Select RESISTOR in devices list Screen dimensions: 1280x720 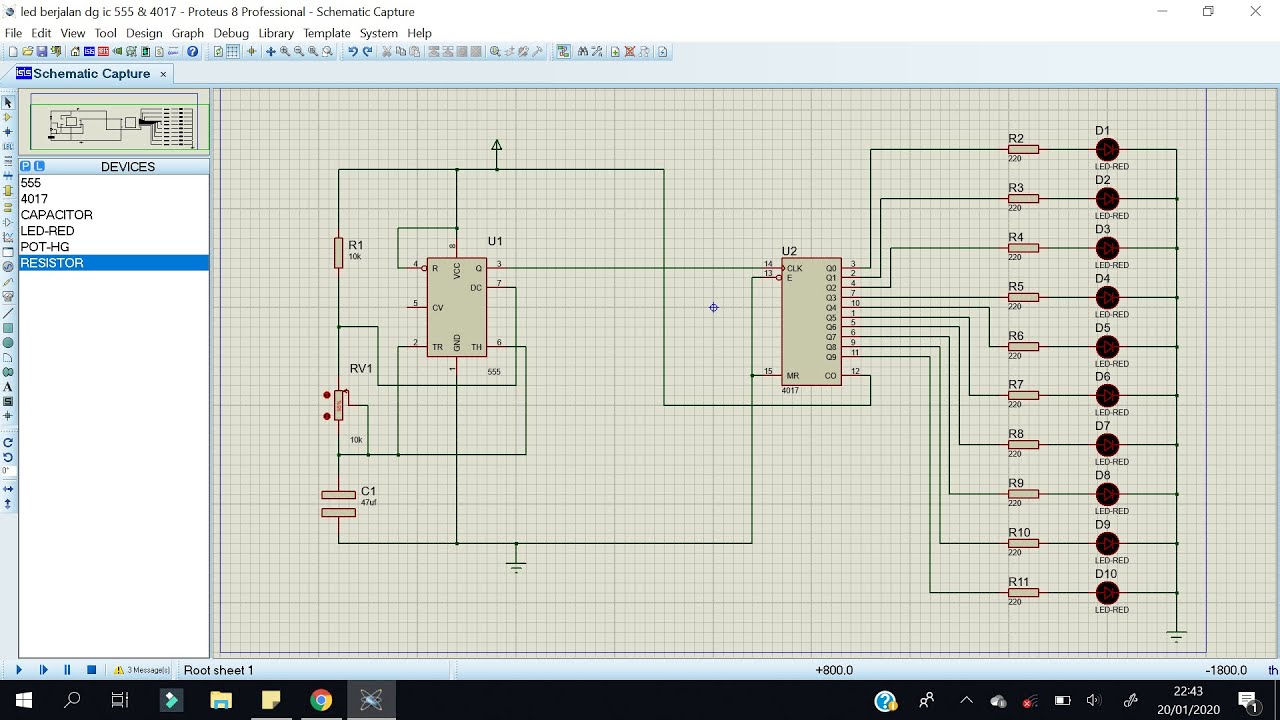pos(114,263)
